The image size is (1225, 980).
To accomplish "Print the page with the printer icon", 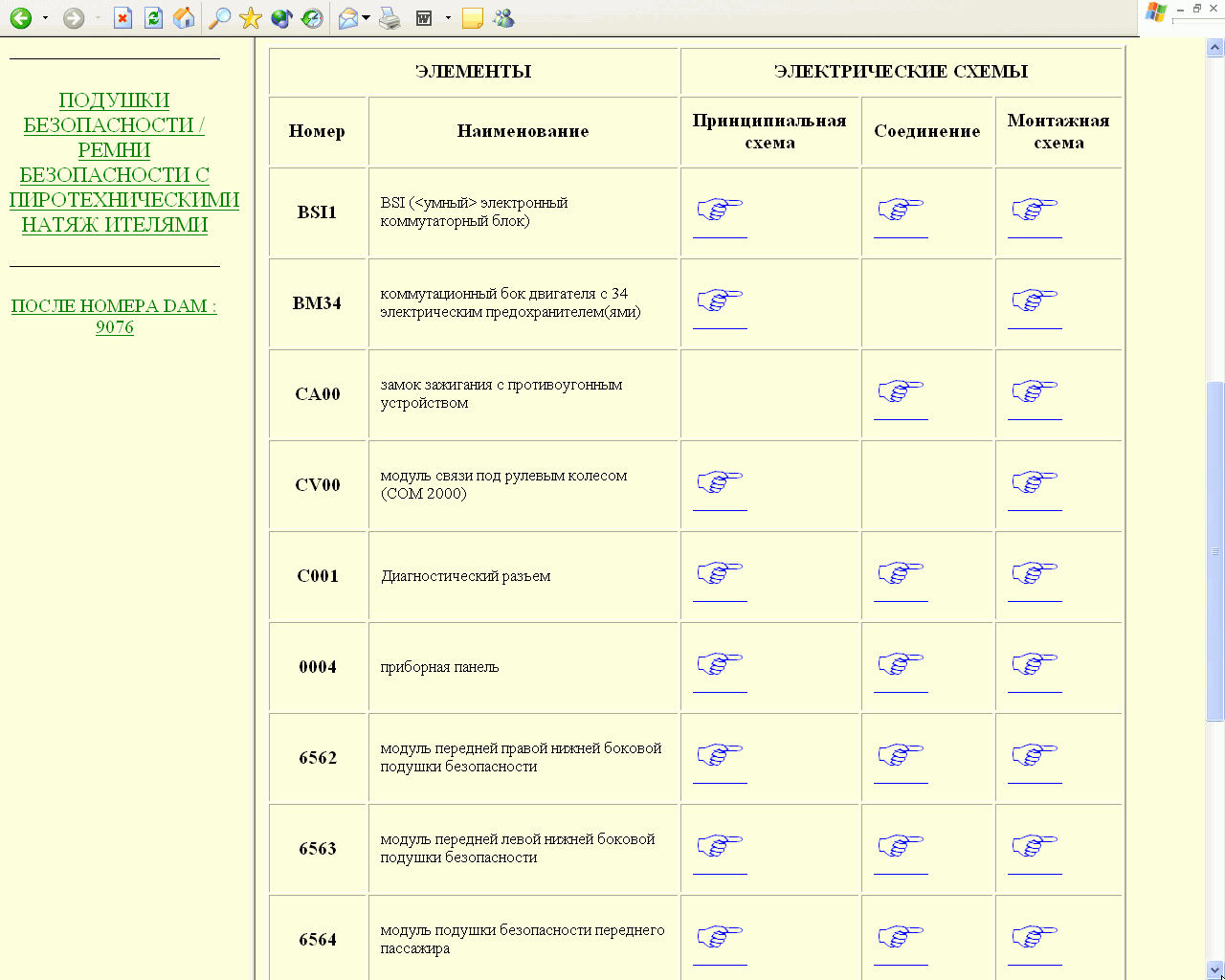I will click(390, 18).
